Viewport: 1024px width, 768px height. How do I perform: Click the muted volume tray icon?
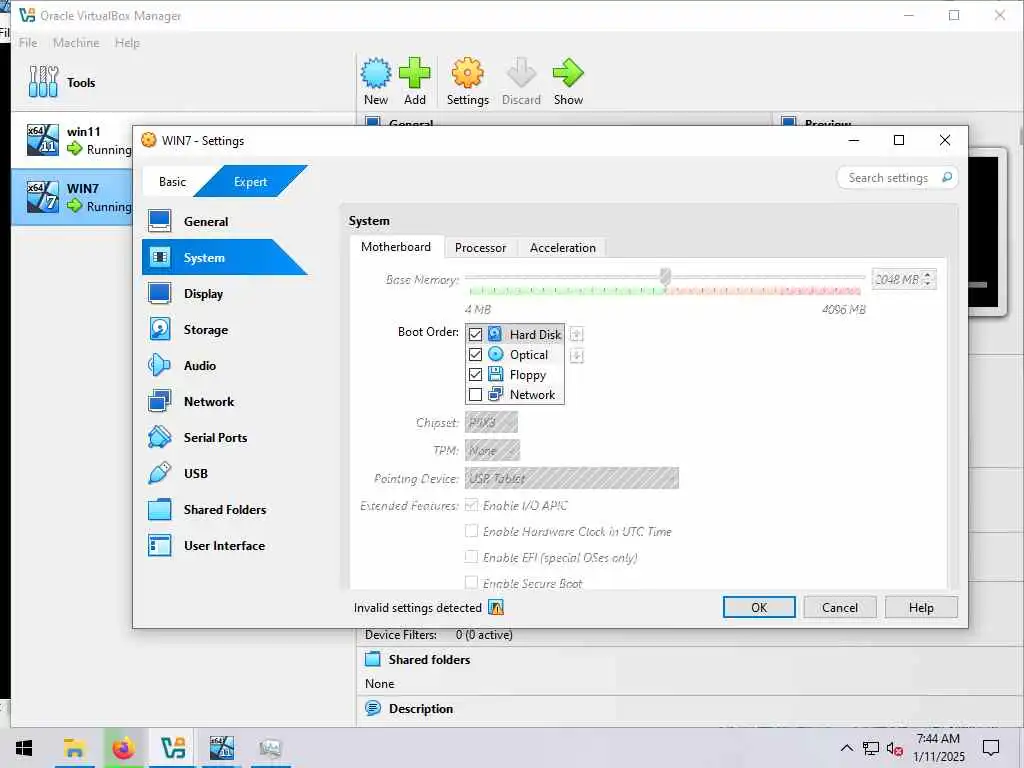click(x=895, y=749)
